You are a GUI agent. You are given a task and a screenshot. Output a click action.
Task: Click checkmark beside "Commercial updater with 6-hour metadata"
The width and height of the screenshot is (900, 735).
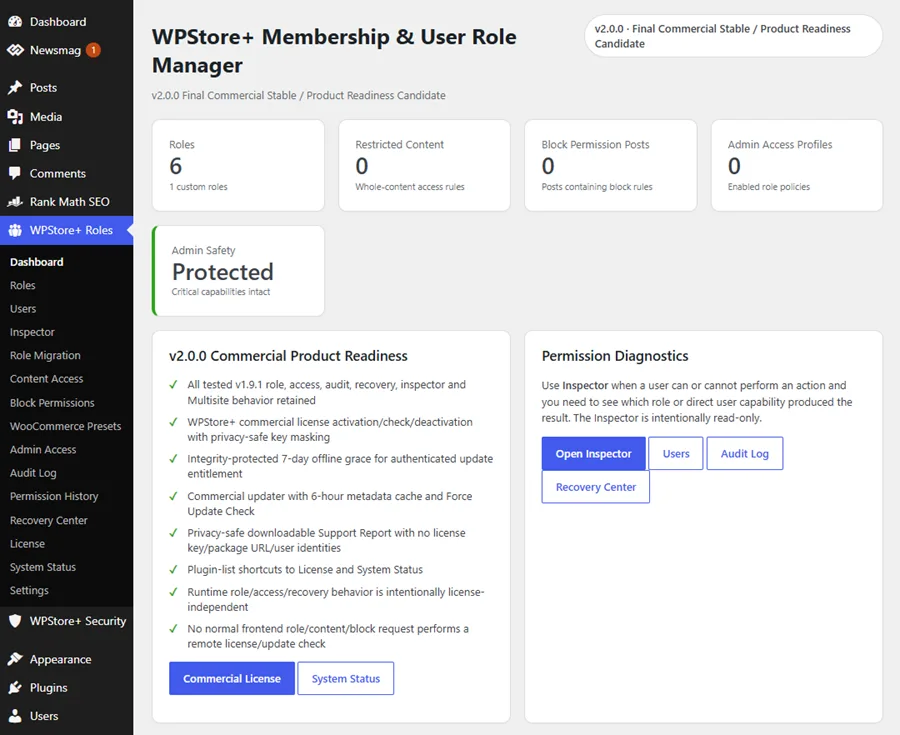coord(173,496)
